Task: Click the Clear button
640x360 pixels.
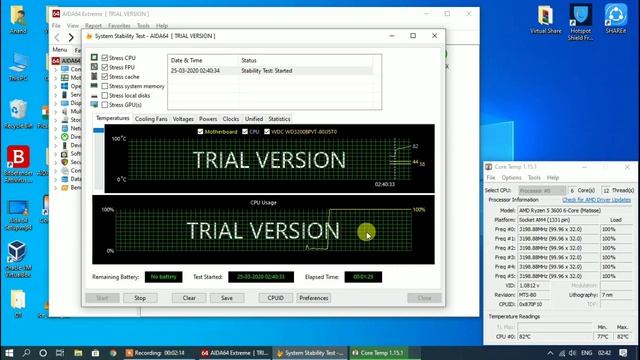Action: 189,298
